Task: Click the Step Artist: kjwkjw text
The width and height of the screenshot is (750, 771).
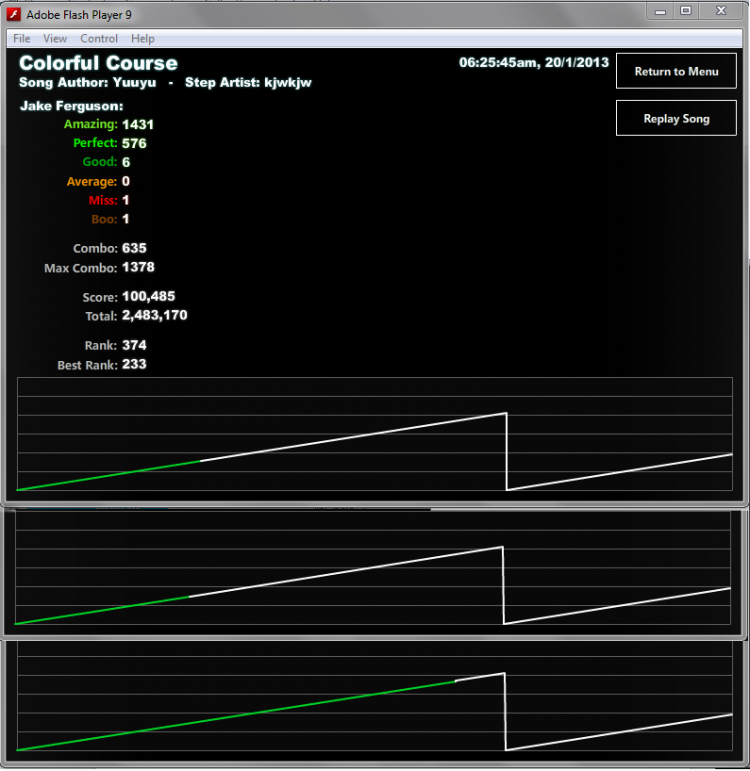Action: (x=248, y=82)
